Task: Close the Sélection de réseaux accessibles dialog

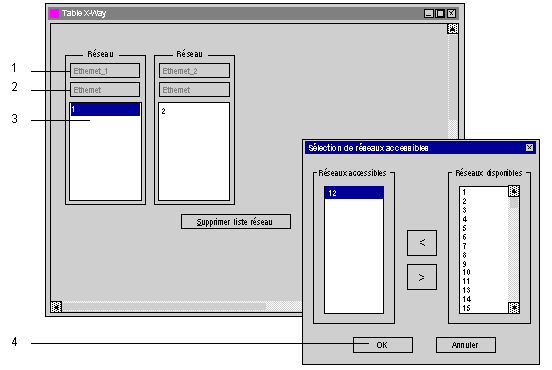Action: pos(529,148)
